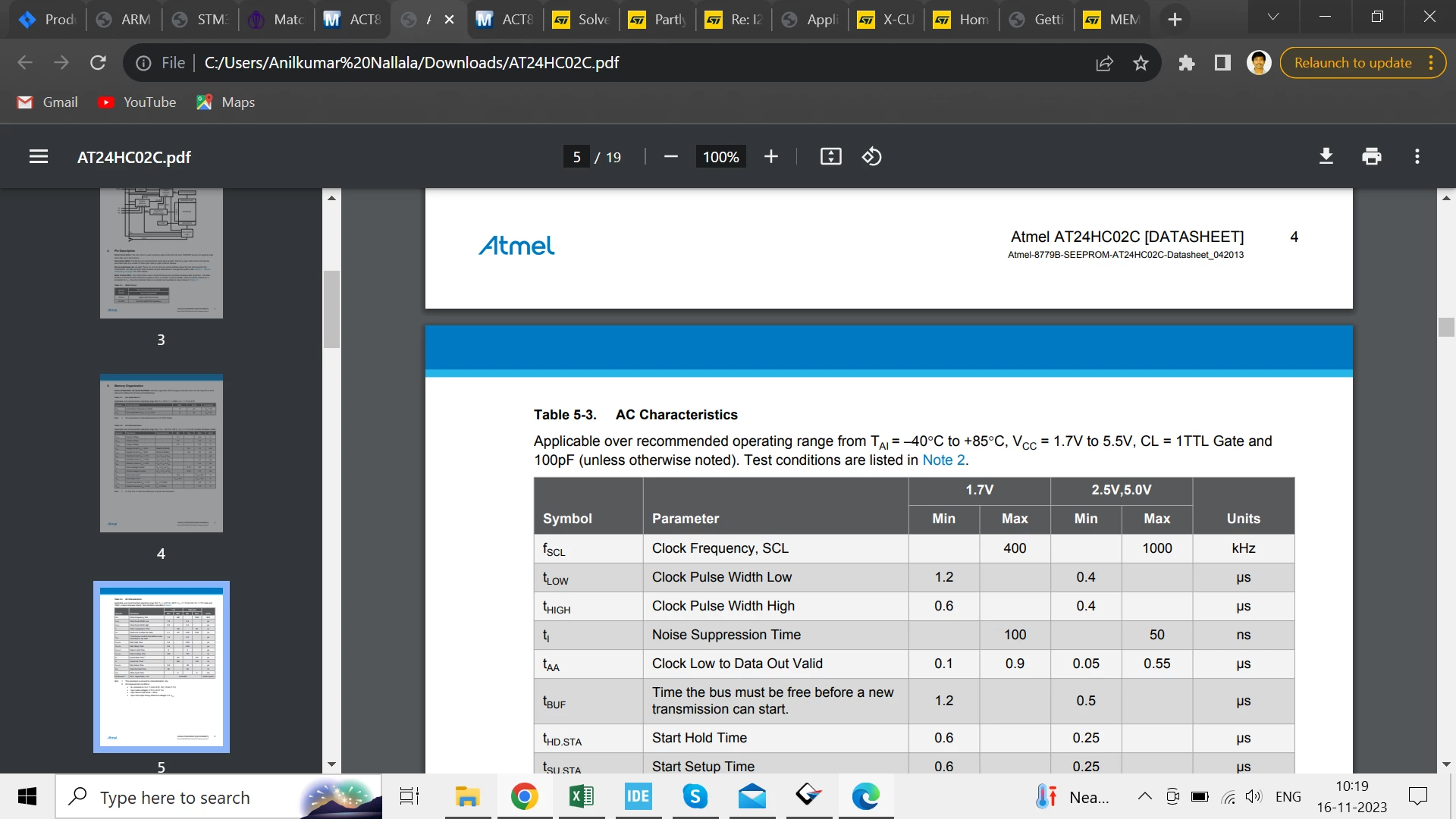Follow the Note 2 link
The height and width of the screenshot is (819, 1456).
(943, 460)
